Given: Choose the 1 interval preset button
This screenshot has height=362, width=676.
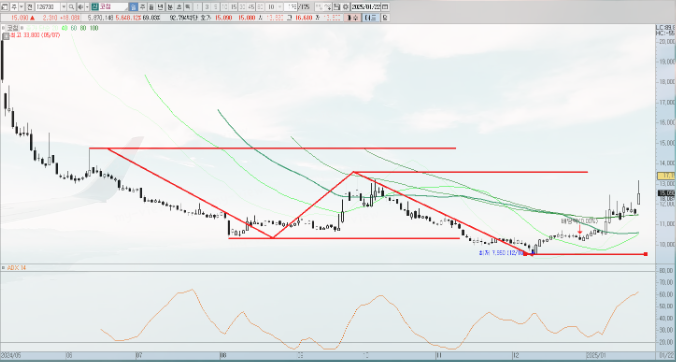Looking at the screenshot, I should click(197, 6).
